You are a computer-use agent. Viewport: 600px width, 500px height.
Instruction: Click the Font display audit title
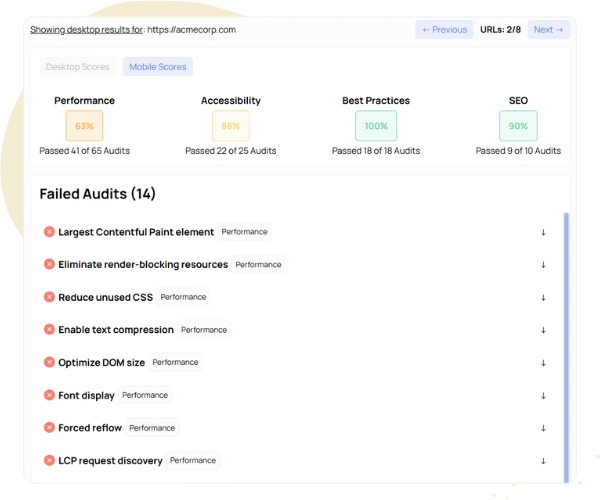pyautogui.click(x=86, y=396)
